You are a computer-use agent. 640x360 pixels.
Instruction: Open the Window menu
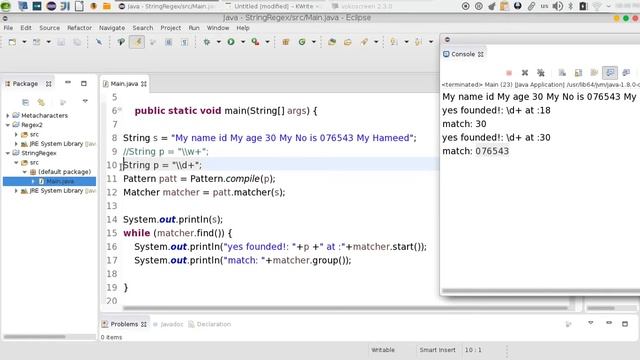pos(218,28)
